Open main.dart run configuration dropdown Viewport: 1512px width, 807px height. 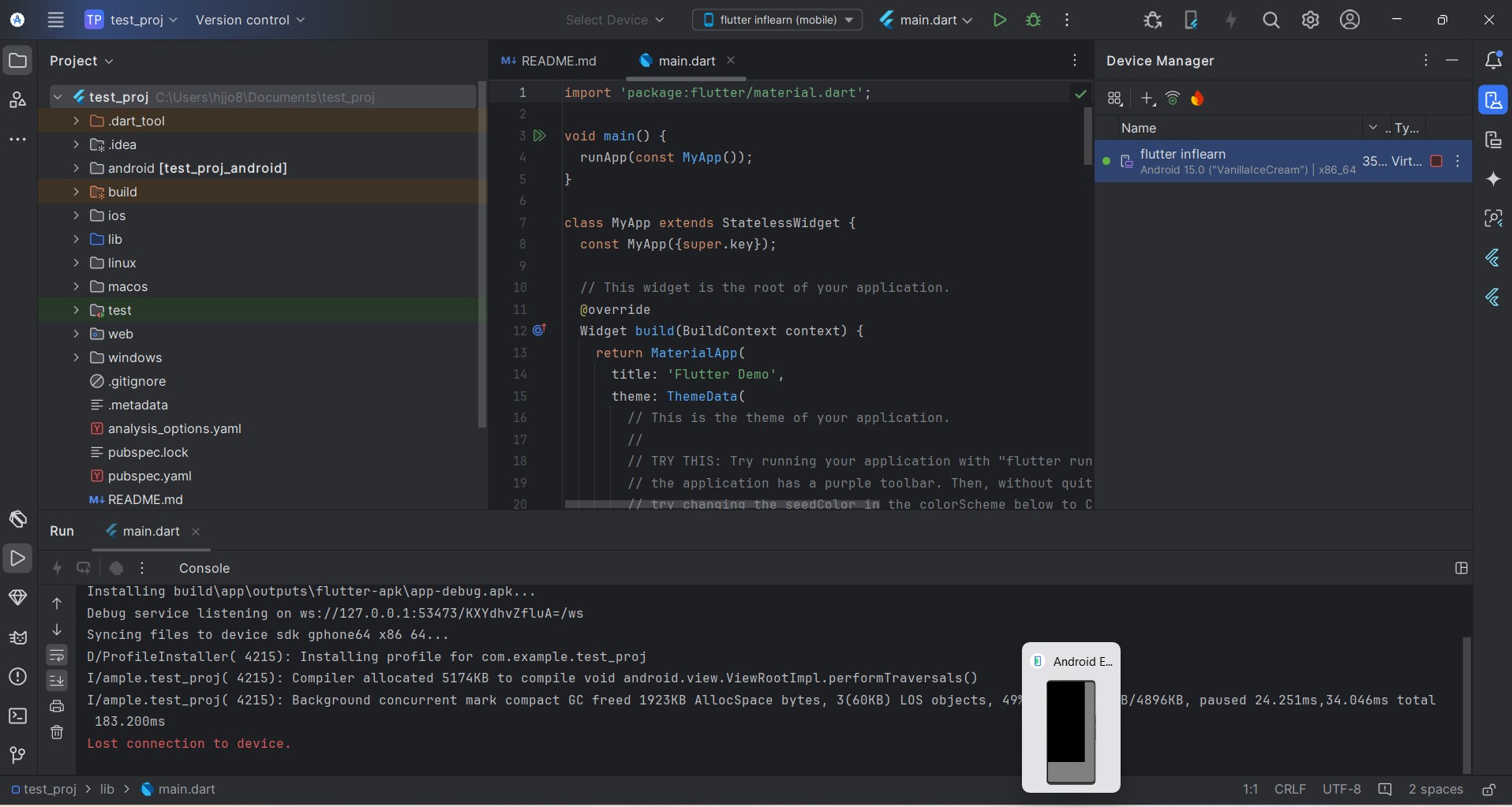click(926, 21)
